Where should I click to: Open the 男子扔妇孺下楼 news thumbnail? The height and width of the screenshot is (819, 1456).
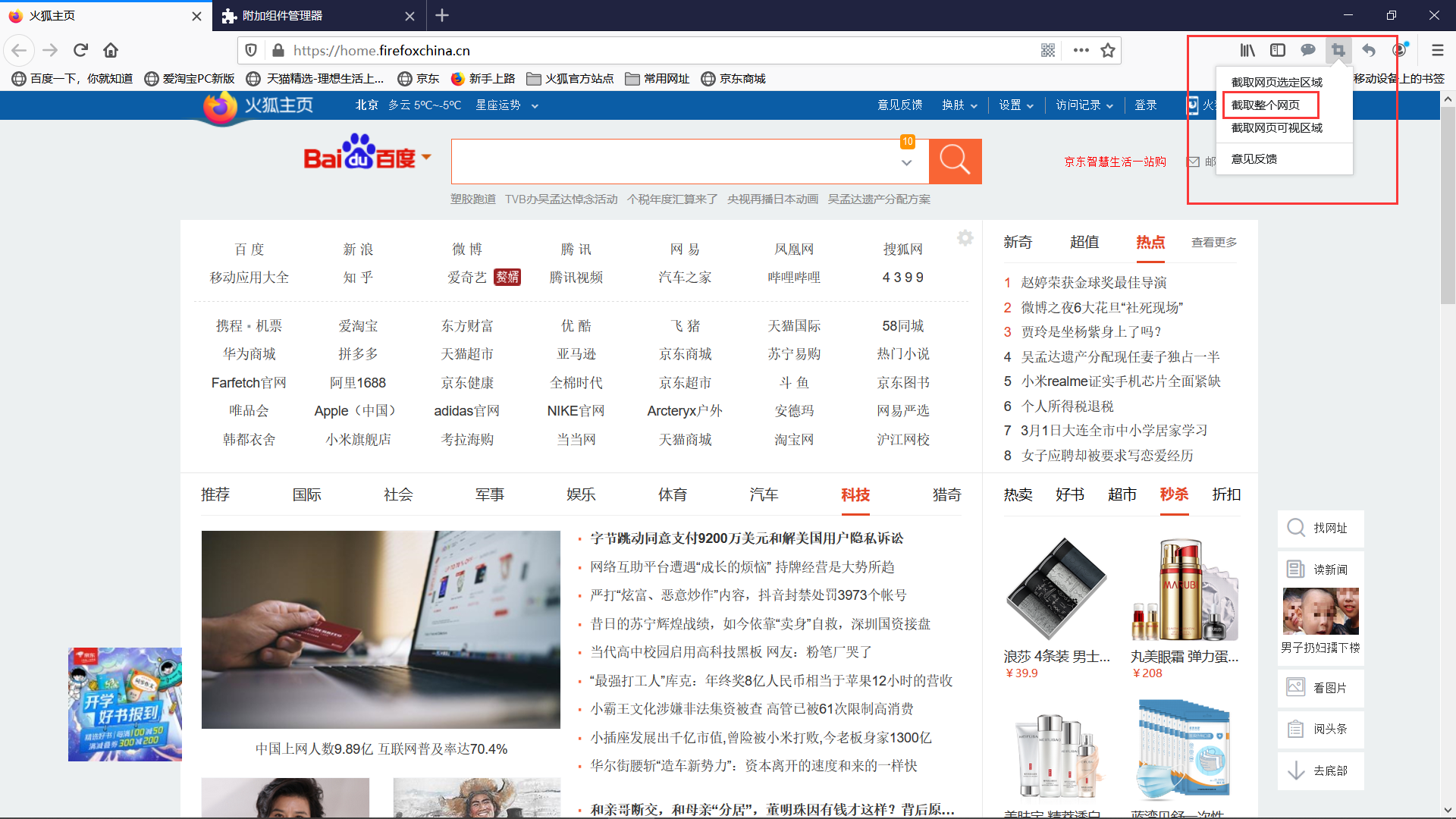tap(1320, 611)
